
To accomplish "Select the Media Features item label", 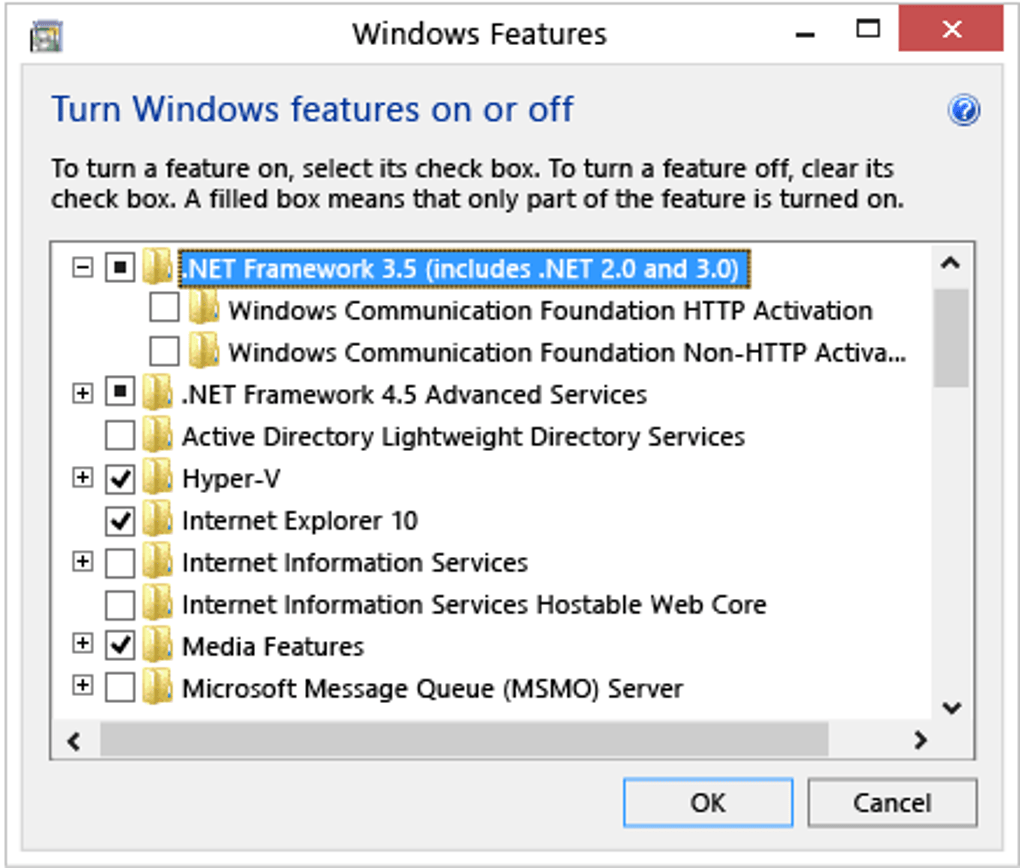I will tap(272, 647).
